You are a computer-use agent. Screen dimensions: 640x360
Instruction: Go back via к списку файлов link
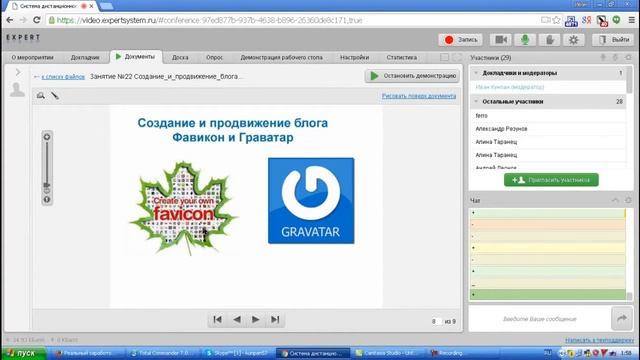coord(63,76)
